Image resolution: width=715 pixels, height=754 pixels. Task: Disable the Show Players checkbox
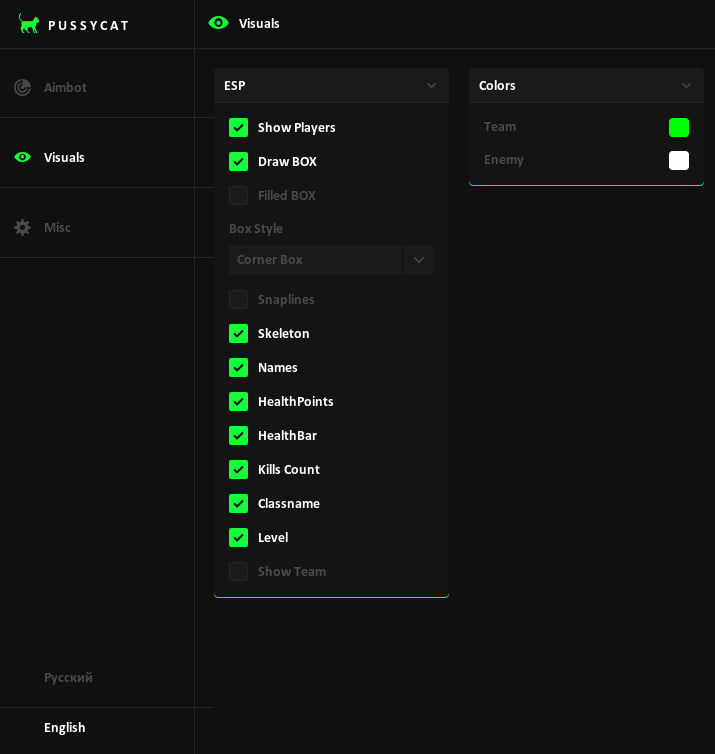tap(238, 127)
